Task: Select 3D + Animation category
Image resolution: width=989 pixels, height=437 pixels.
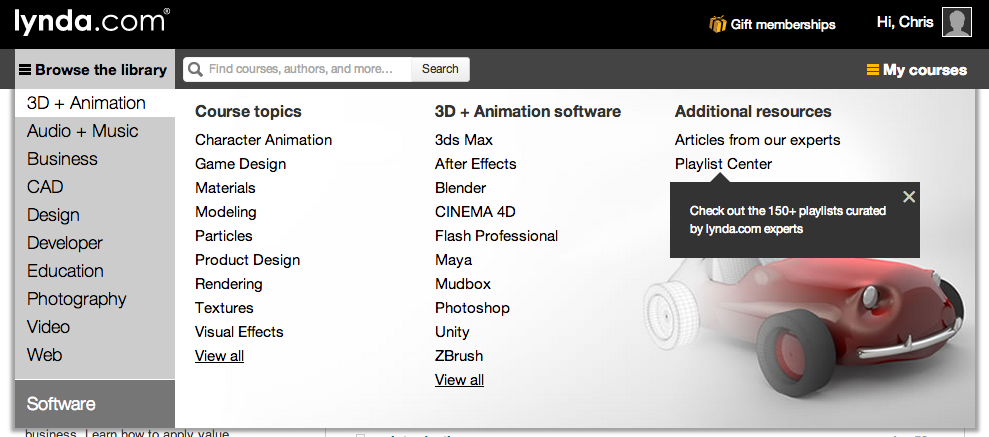Action: point(95,103)
